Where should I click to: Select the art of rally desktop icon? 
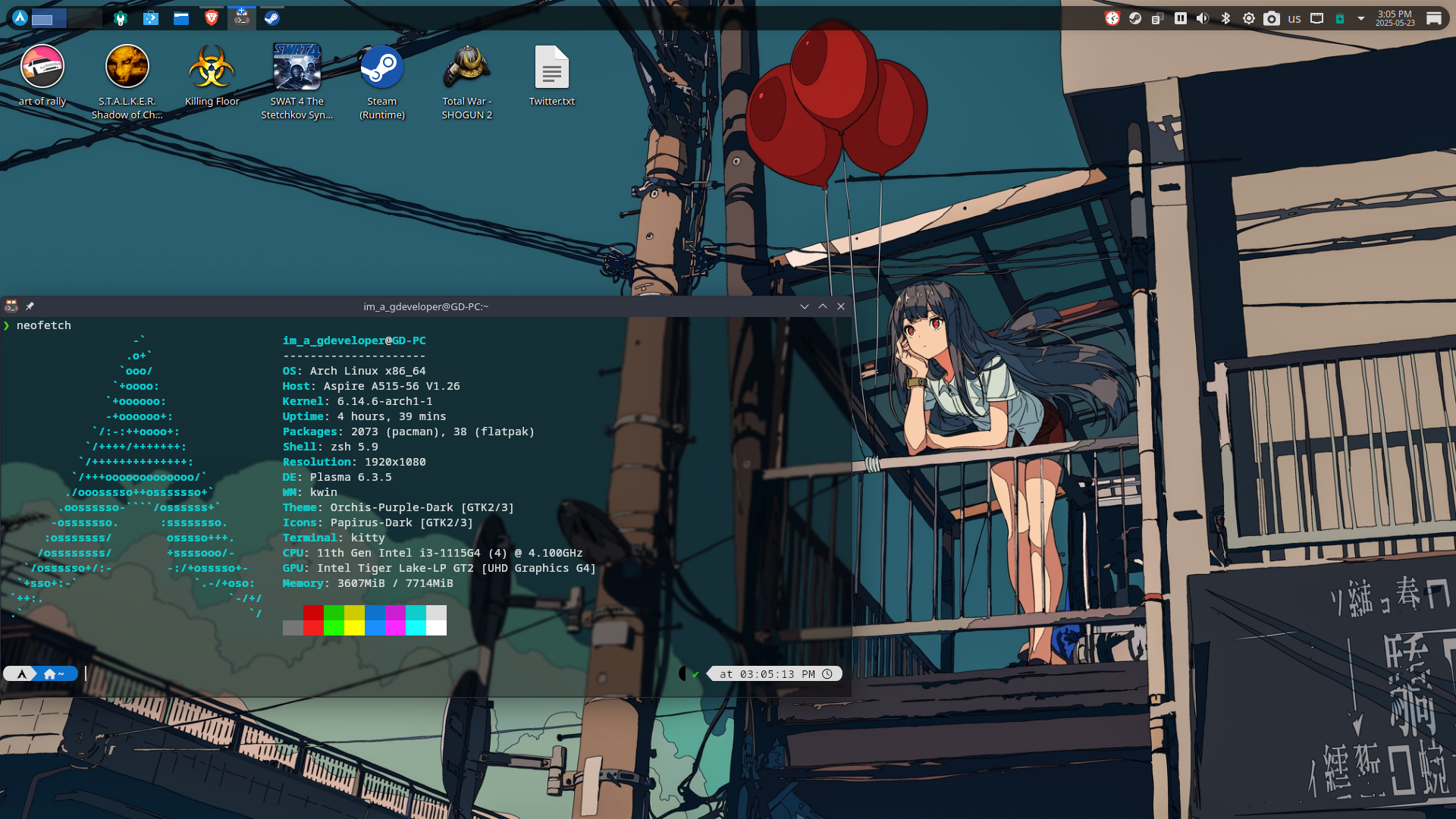coord(42,76)
